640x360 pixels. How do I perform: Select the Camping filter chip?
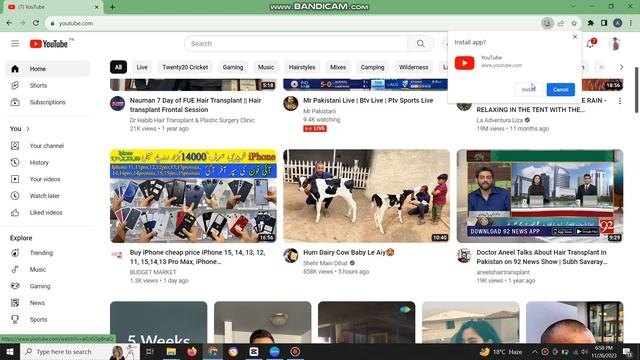point(372,67)
